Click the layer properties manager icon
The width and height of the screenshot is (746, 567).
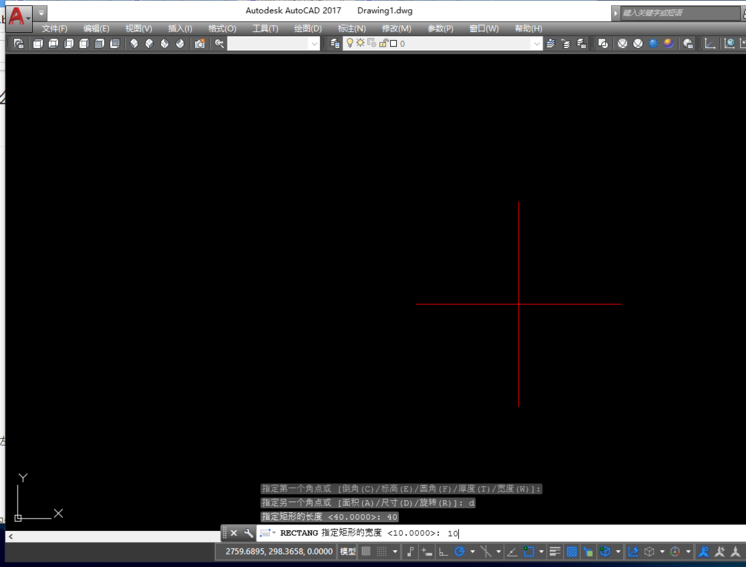click(335, 44)
